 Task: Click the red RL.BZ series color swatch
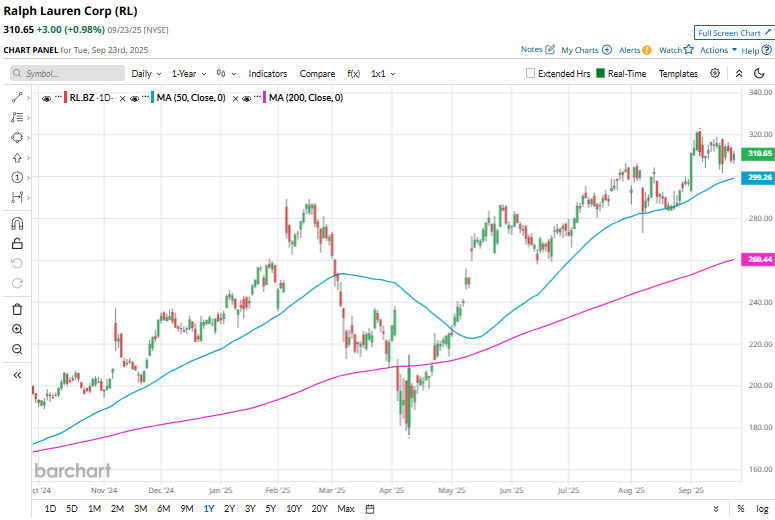[x=65, y=97]
